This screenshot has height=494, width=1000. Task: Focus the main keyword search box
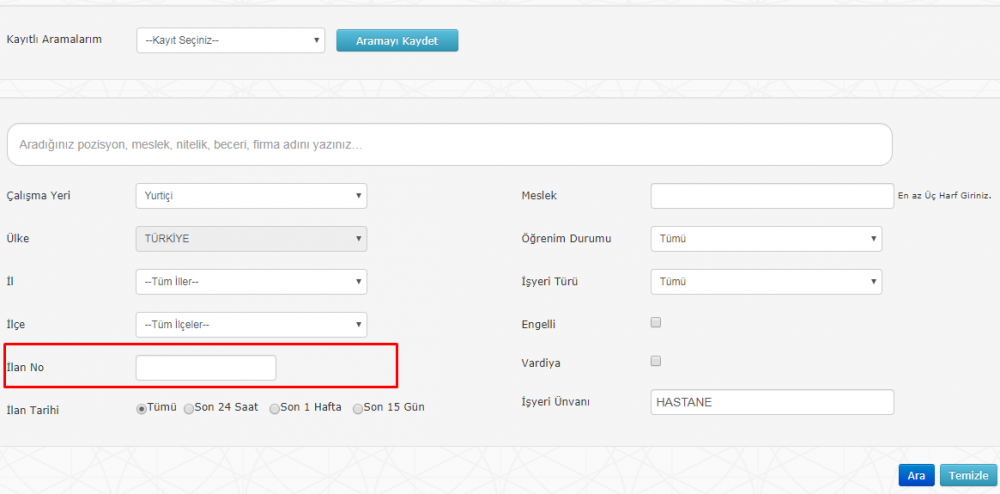(449, 145)
